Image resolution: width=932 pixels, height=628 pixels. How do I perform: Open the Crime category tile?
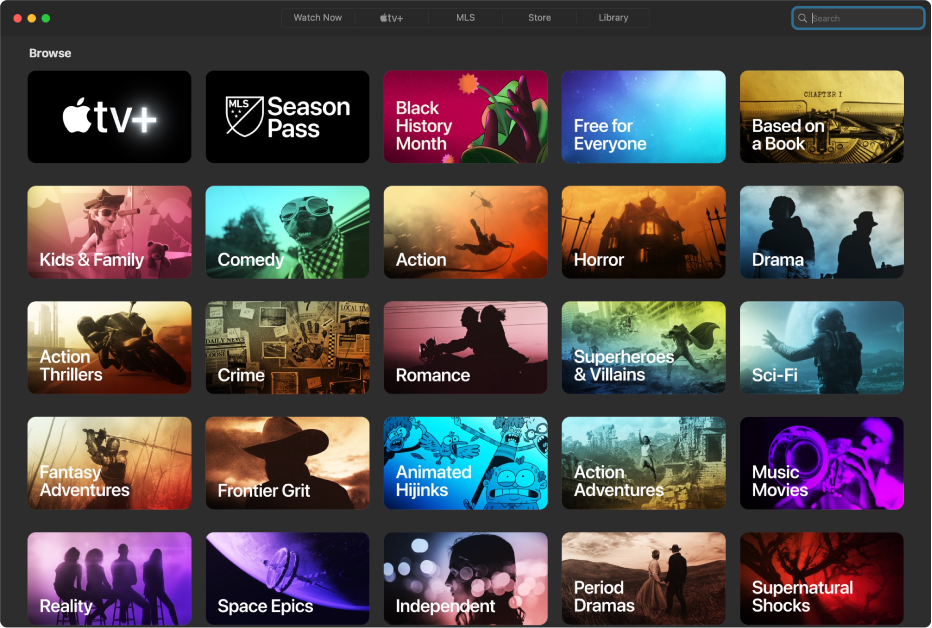click(x=287, y=347)
